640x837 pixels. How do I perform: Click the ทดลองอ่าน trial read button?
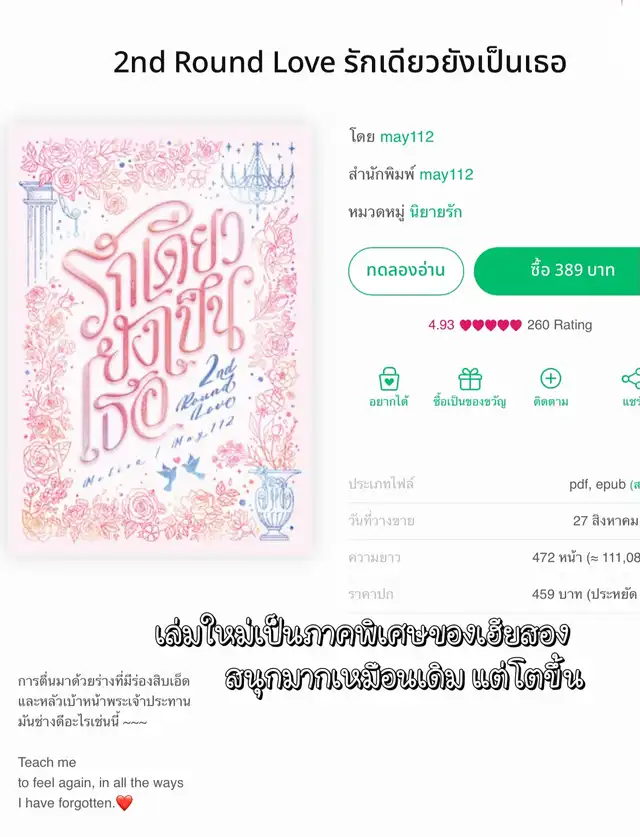406,271
